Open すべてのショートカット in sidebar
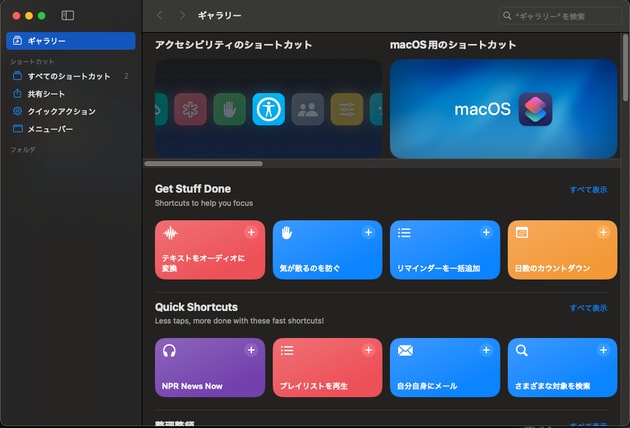The width and height of the screenshot is (630, 428). [71, 76]
